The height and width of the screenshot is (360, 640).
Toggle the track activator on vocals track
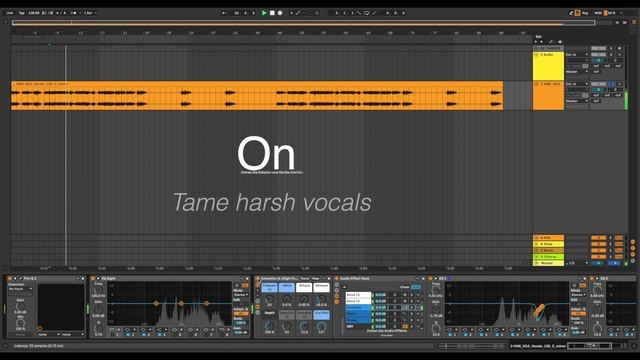click(x=598, y=84)
